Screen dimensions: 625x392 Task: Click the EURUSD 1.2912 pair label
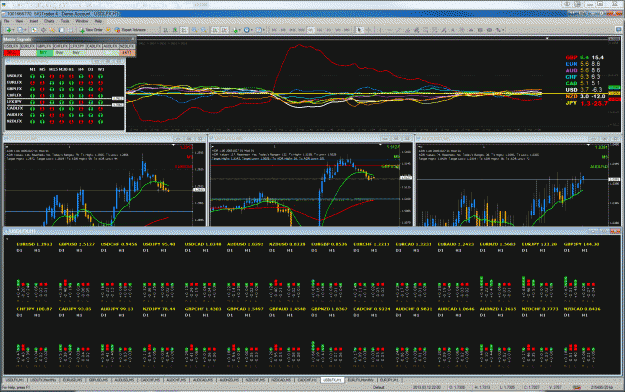tap(34, 244)
